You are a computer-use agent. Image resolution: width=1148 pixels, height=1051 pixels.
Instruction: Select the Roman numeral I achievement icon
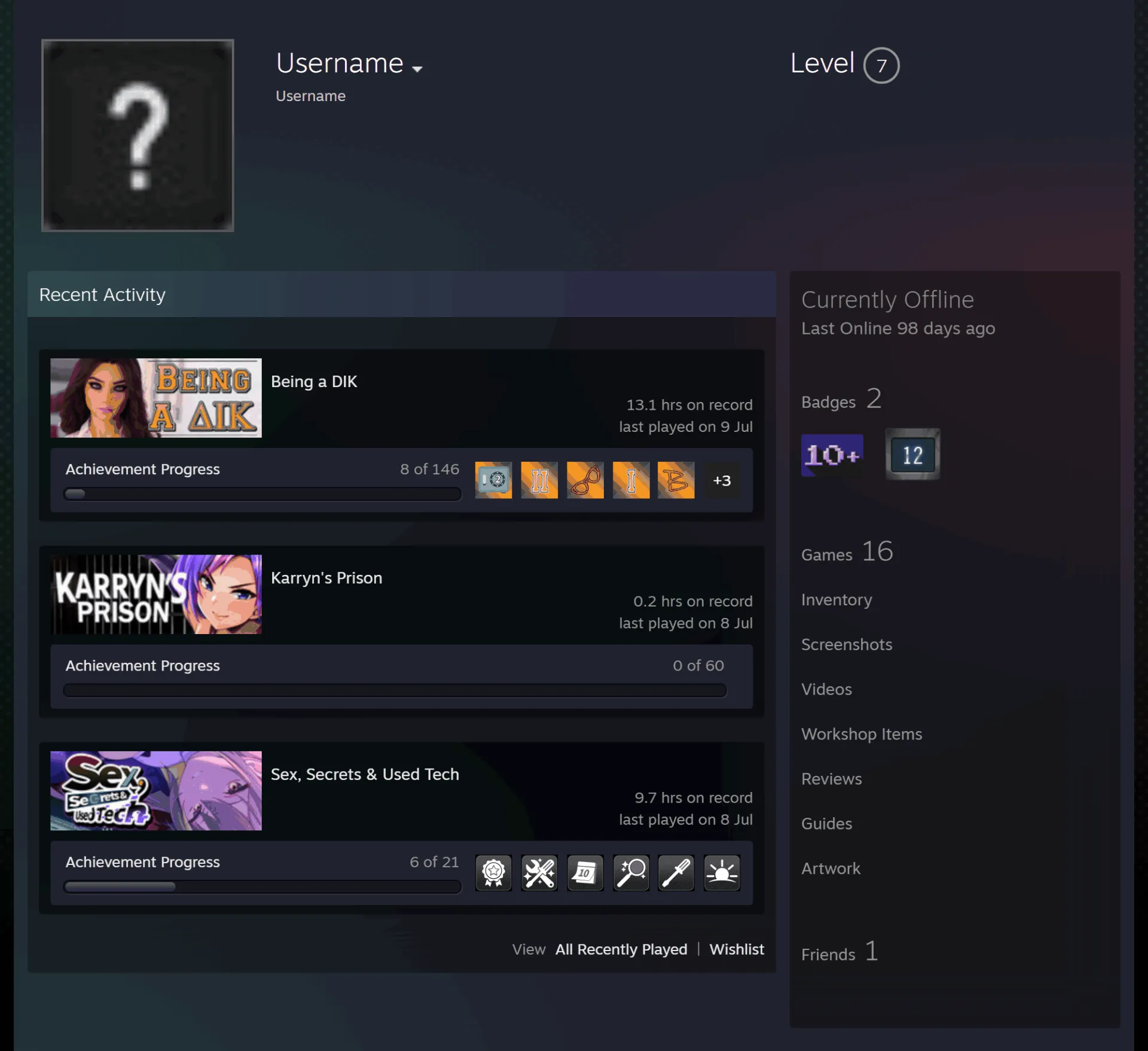point(631,480)
